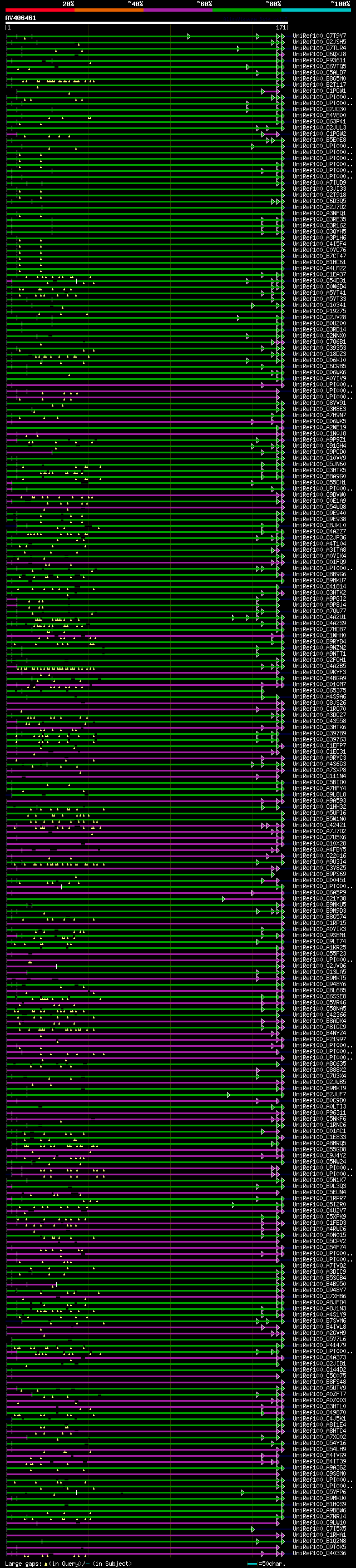The image size is (356, 1568).
Task: Click the 'Large gaps' legend text
Action: point(24,1564)
